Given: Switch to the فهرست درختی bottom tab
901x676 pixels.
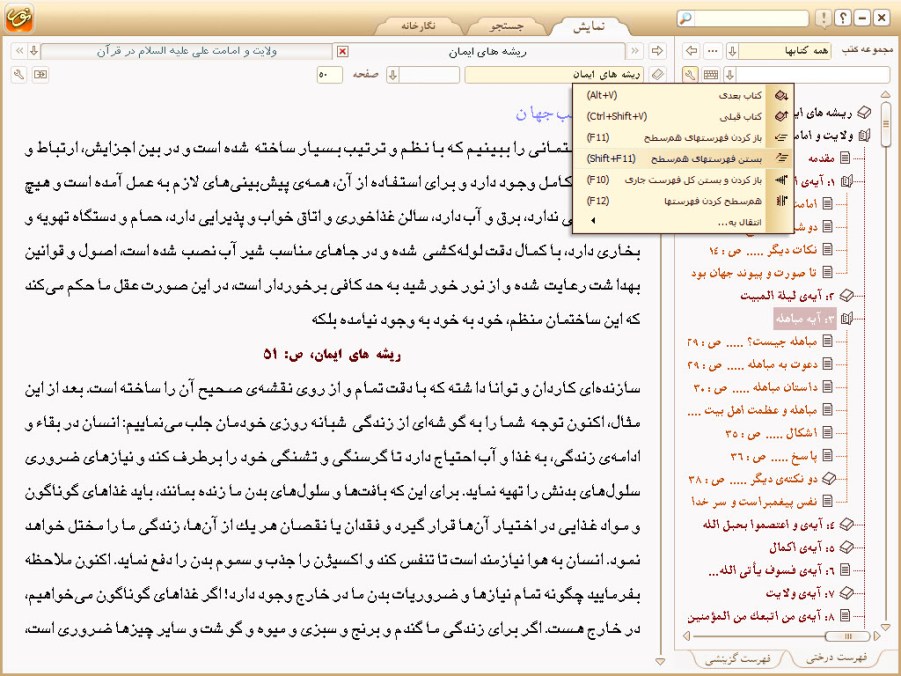Looking at the screenshot, I should [x=836, y=657].
